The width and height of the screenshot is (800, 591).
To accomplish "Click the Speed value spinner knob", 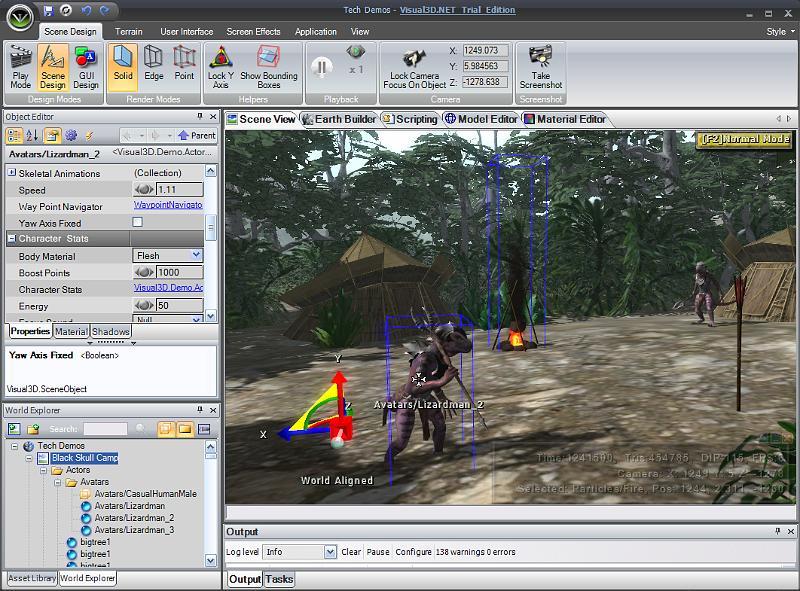I will point(144,189).
